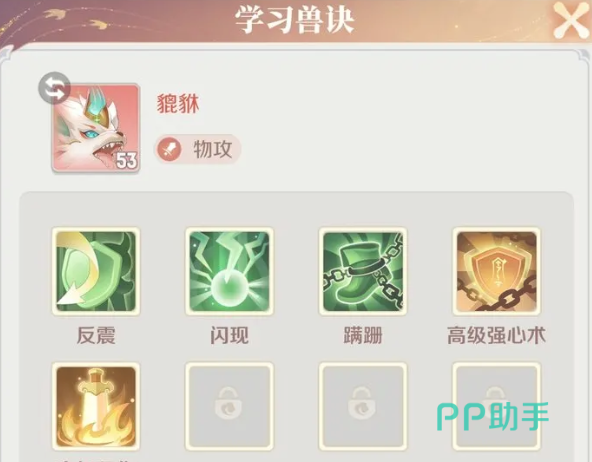Click the 反震 skill label
This screenshot has width=592, height=462.
click(x=96, y=336)
